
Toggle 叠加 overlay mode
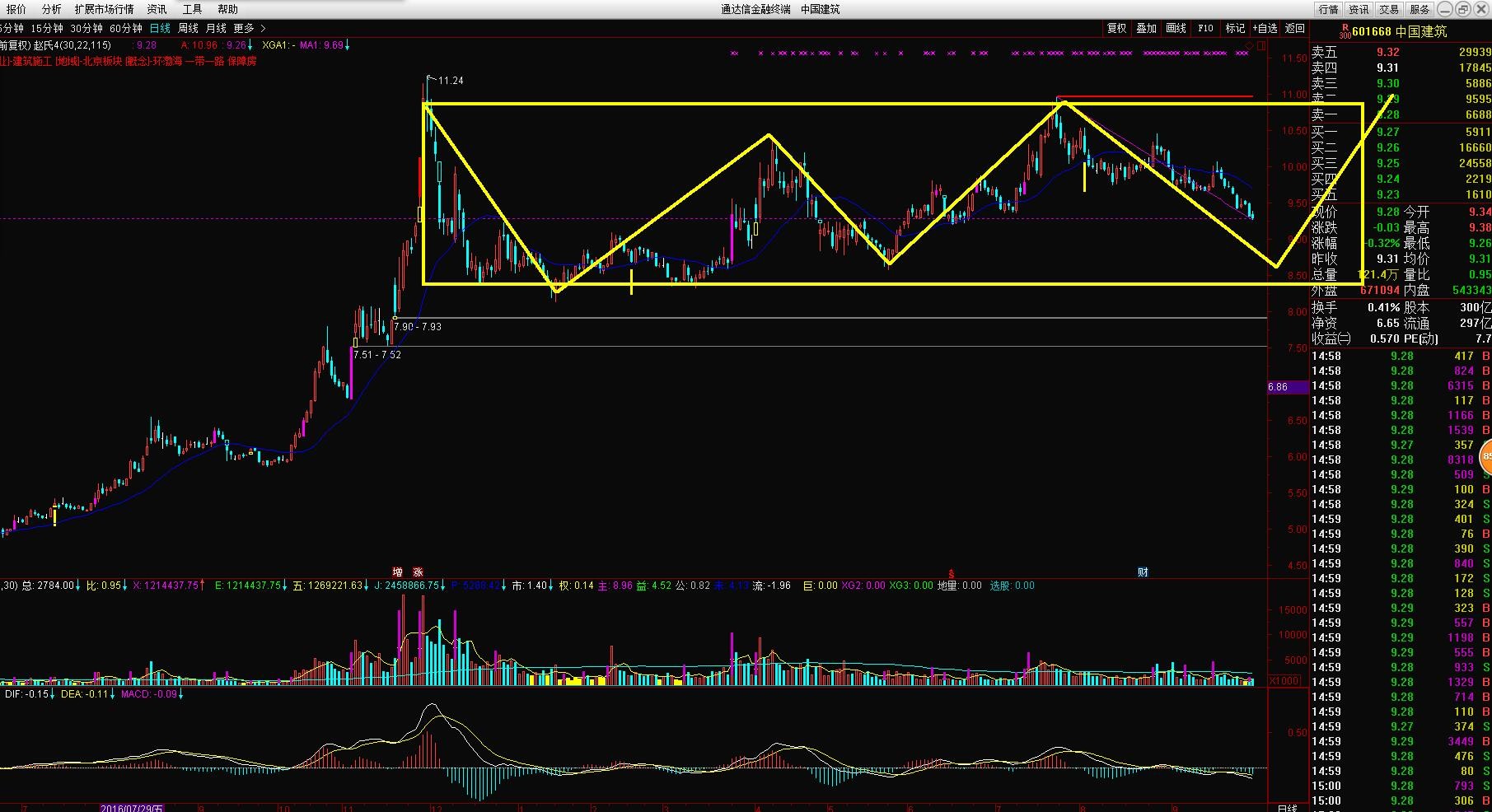1147,28
